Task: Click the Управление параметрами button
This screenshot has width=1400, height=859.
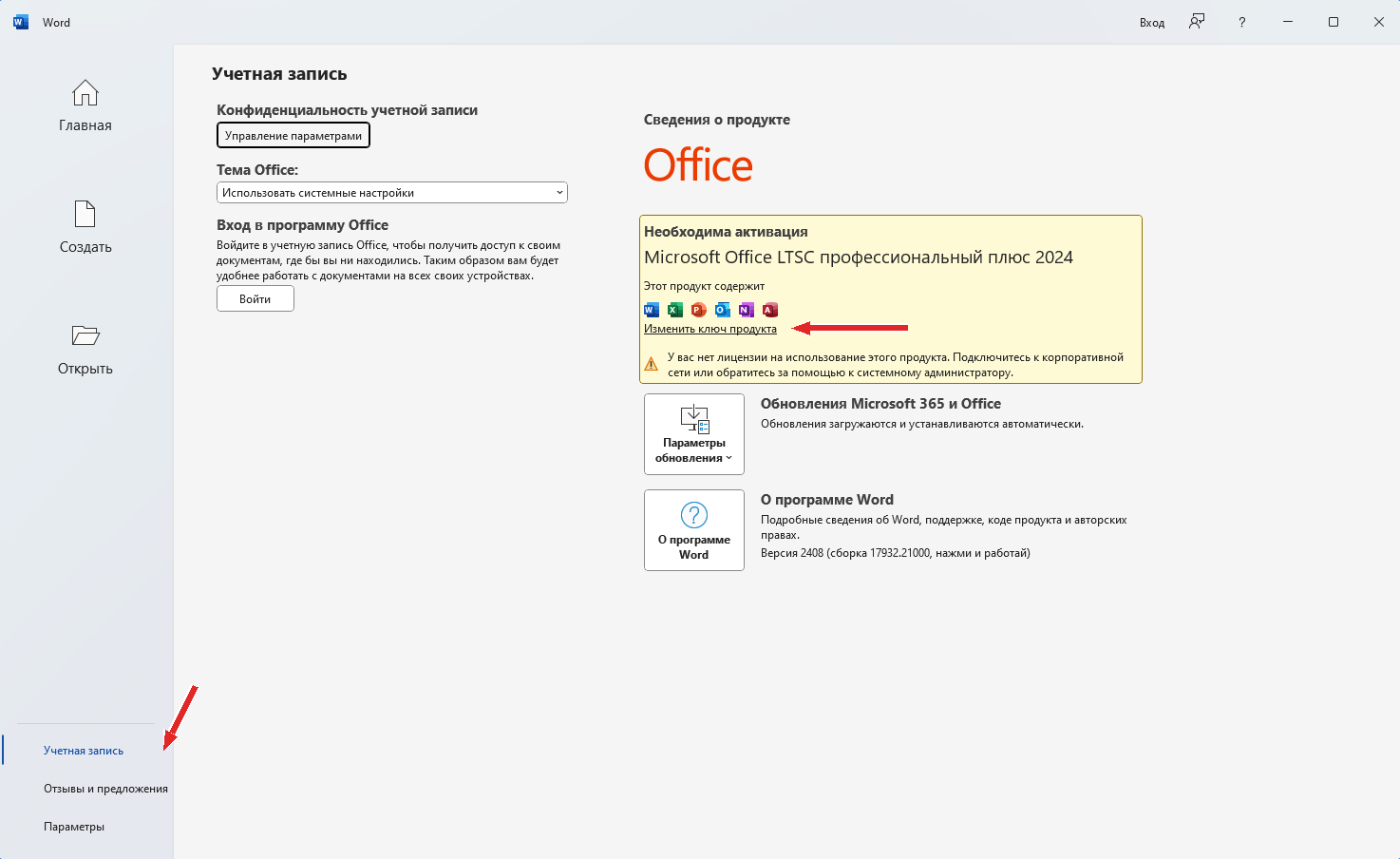Action: [293, 136]
